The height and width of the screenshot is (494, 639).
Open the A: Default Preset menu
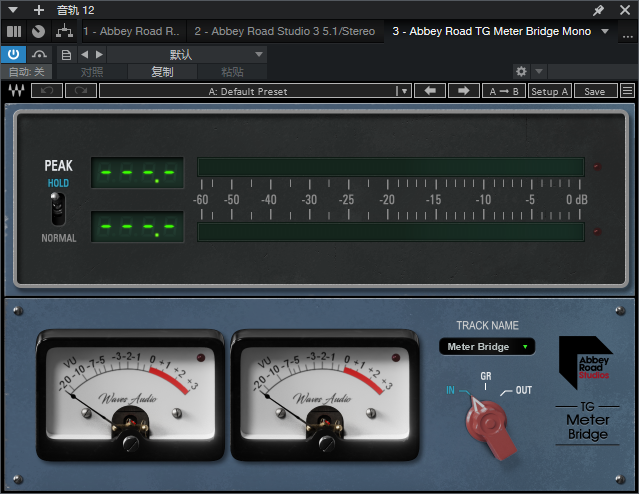(x=256, y=91)
